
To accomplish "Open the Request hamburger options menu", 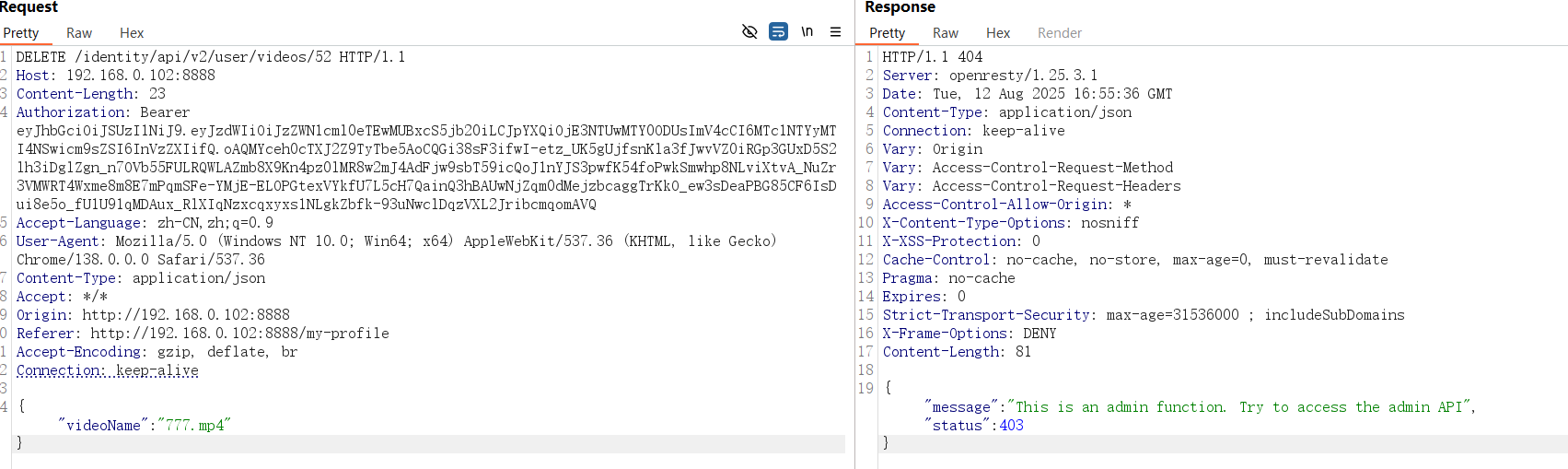I will coord(835,32).
